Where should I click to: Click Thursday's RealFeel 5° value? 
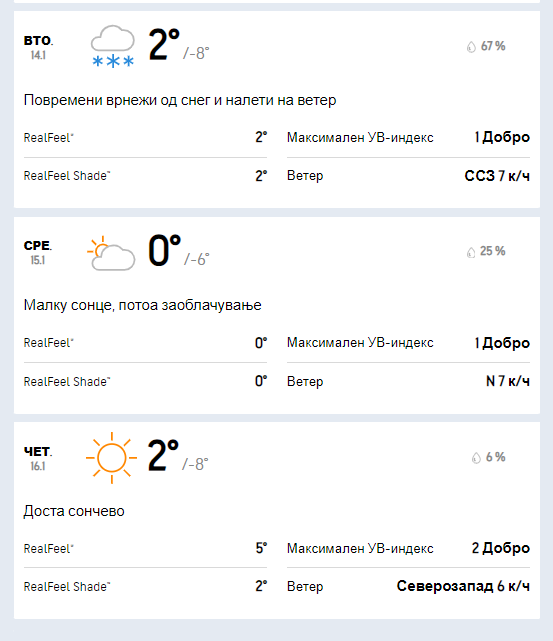(262, 548)
